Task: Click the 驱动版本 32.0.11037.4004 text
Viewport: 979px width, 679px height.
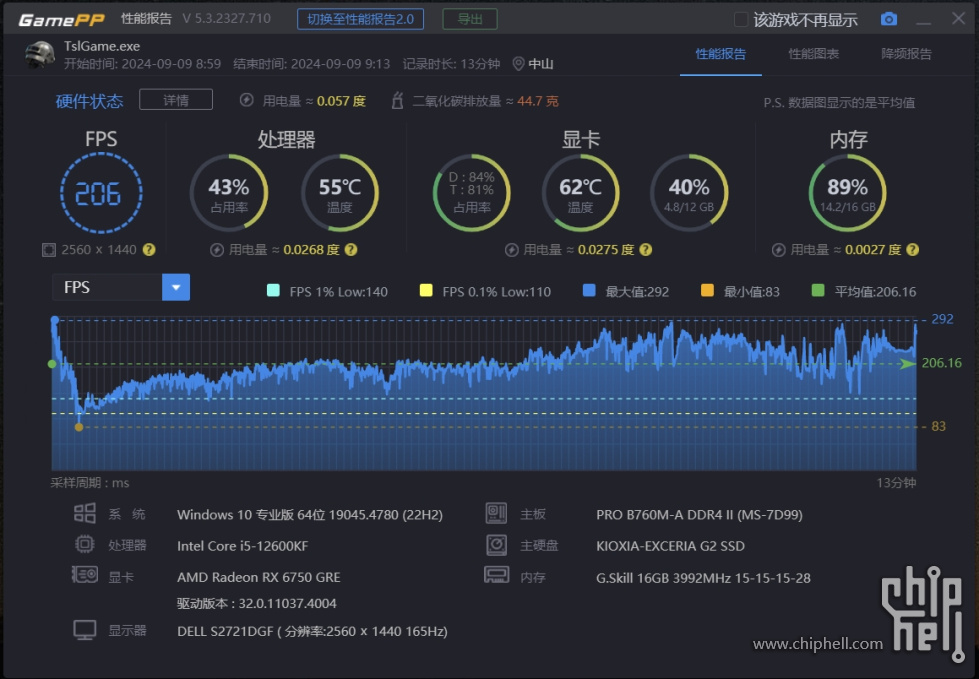Action: click(257, 603)
